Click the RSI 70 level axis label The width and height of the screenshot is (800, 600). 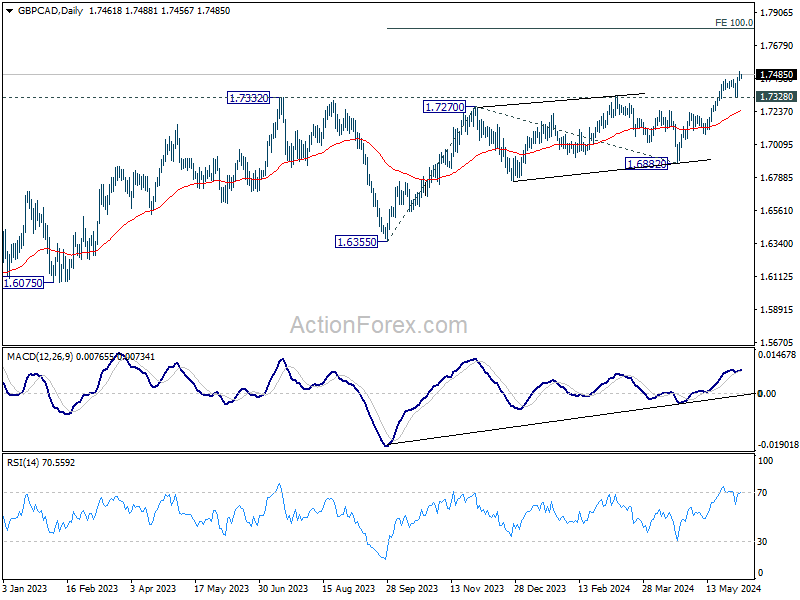[762, 493]
